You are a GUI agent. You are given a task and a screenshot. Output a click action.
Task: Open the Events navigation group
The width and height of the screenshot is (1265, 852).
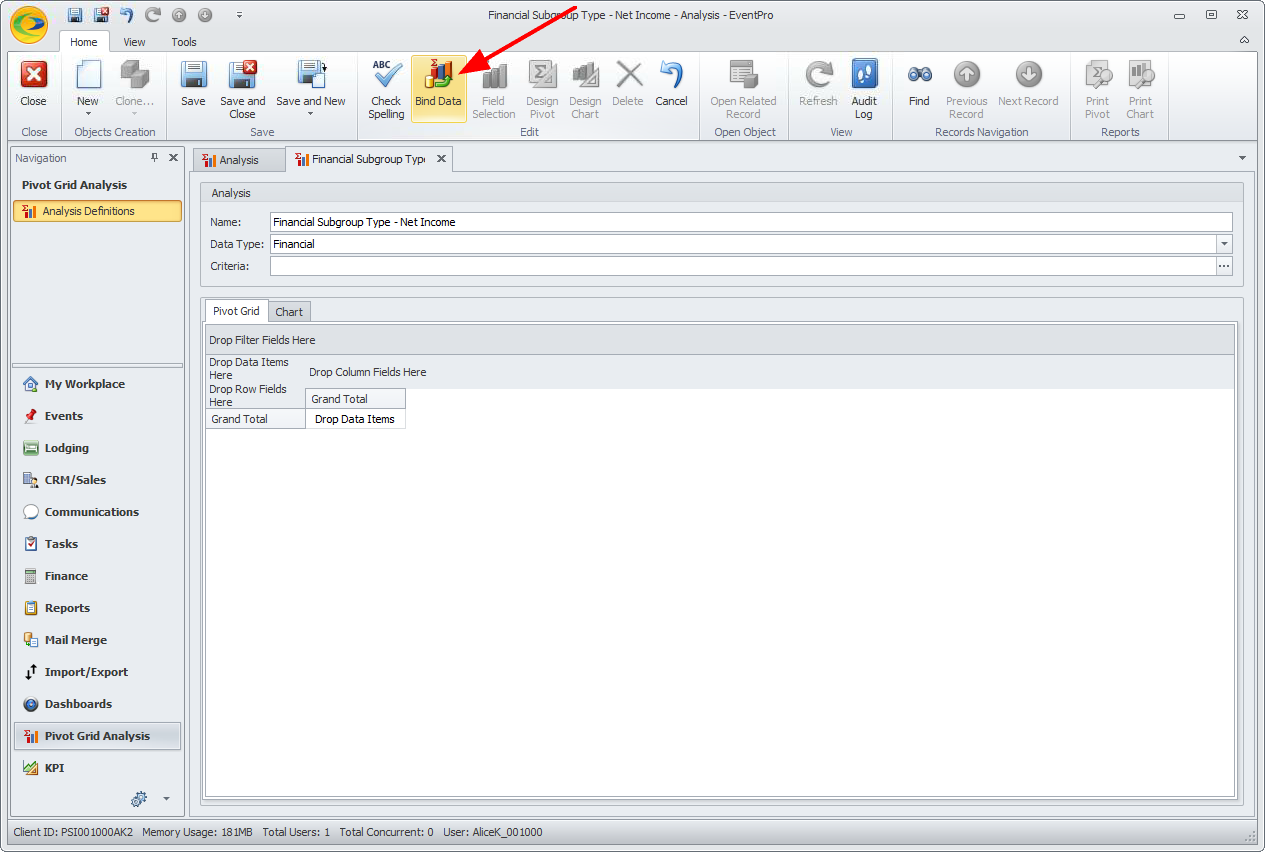tap(98, 416)
